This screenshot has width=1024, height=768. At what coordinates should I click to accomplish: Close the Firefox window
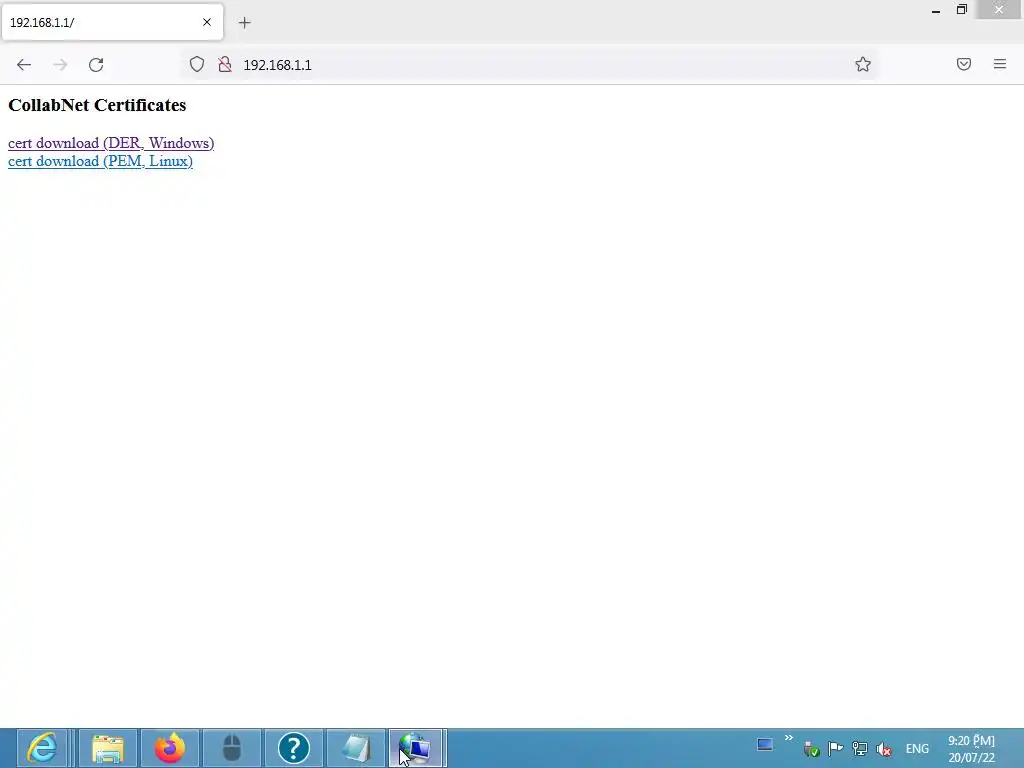[999, 10]
